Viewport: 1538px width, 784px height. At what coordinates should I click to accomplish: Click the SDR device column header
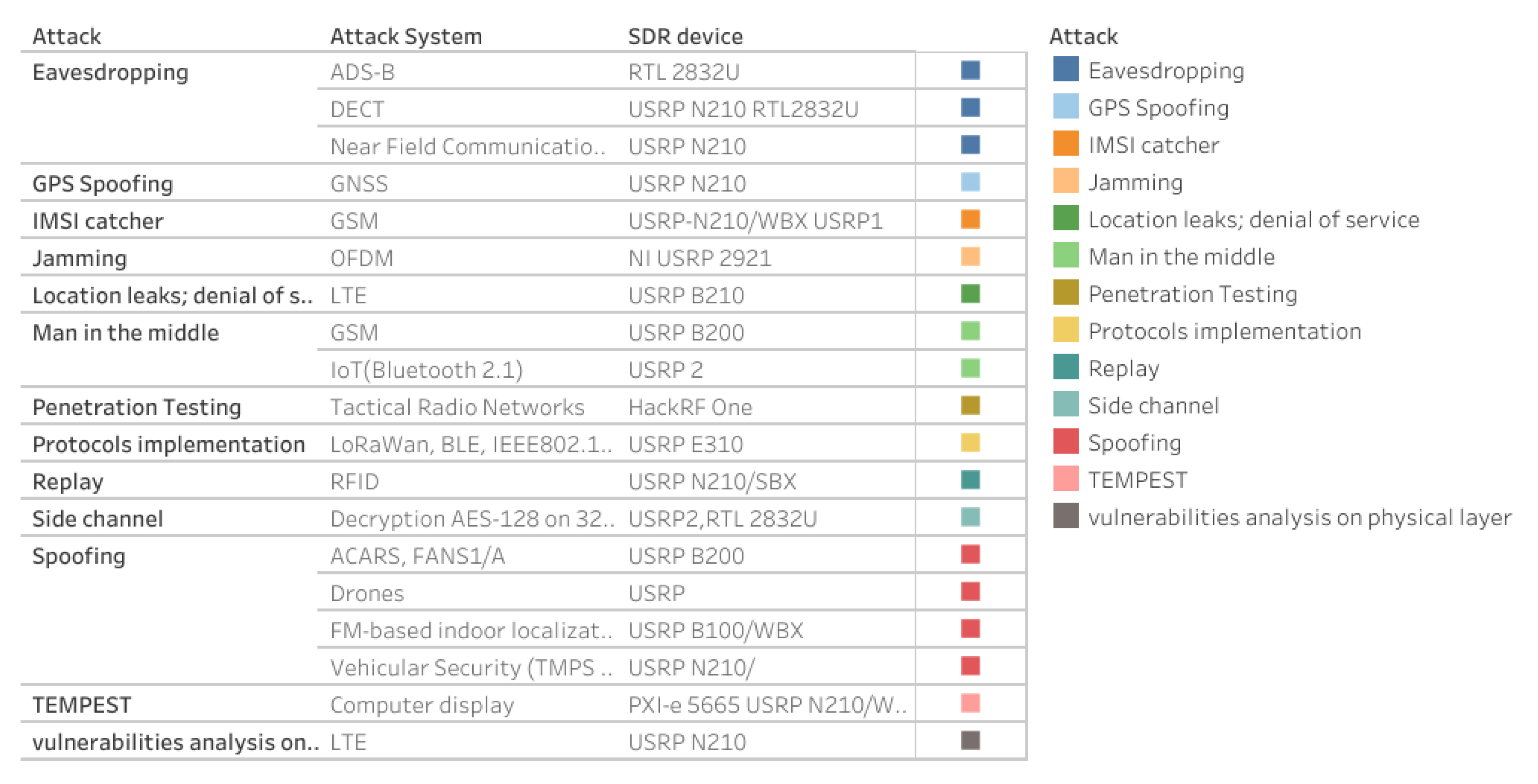click(x=685, y=36)
